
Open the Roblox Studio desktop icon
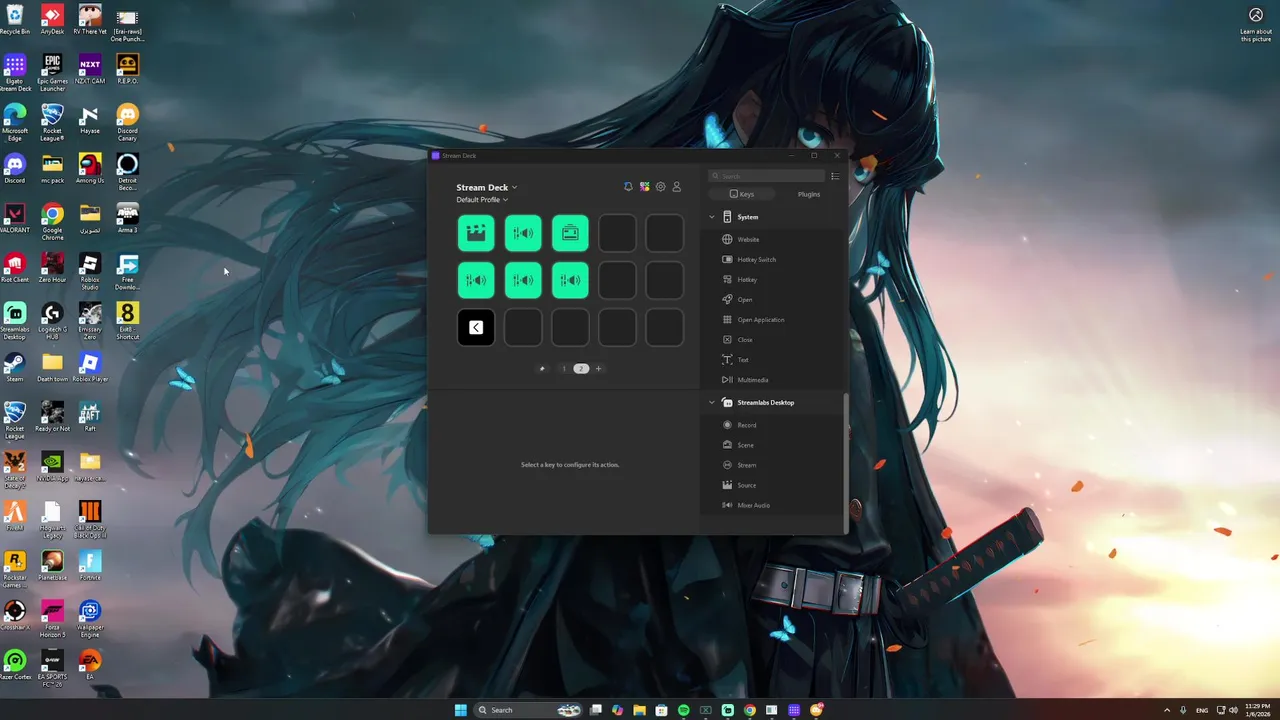coord(90,272)
